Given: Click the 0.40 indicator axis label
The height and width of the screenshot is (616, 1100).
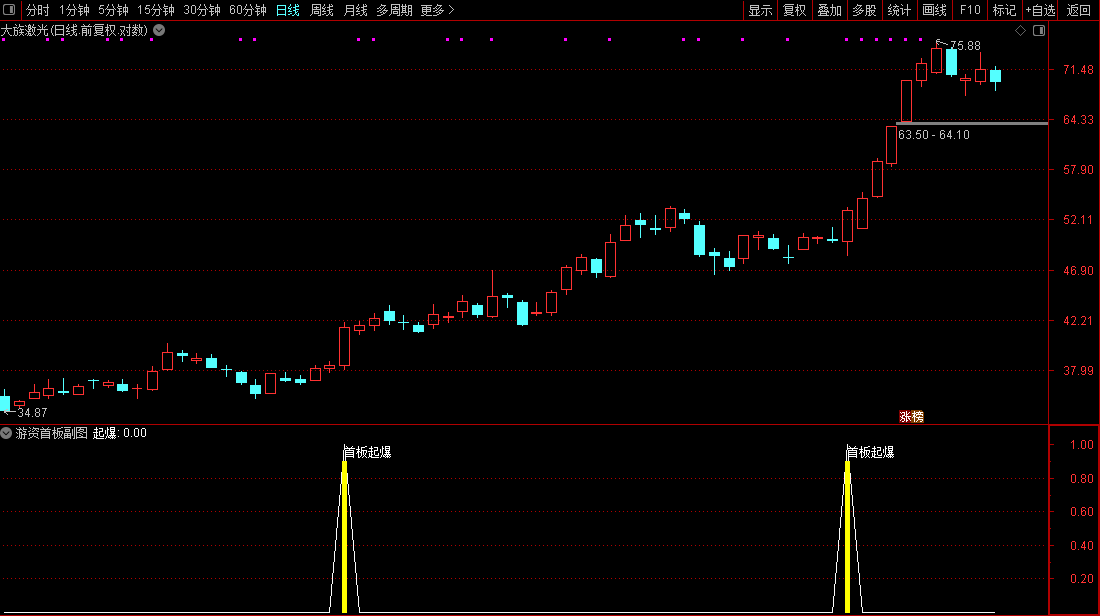Looking at the screenshot, I should tap(1082, 545).
